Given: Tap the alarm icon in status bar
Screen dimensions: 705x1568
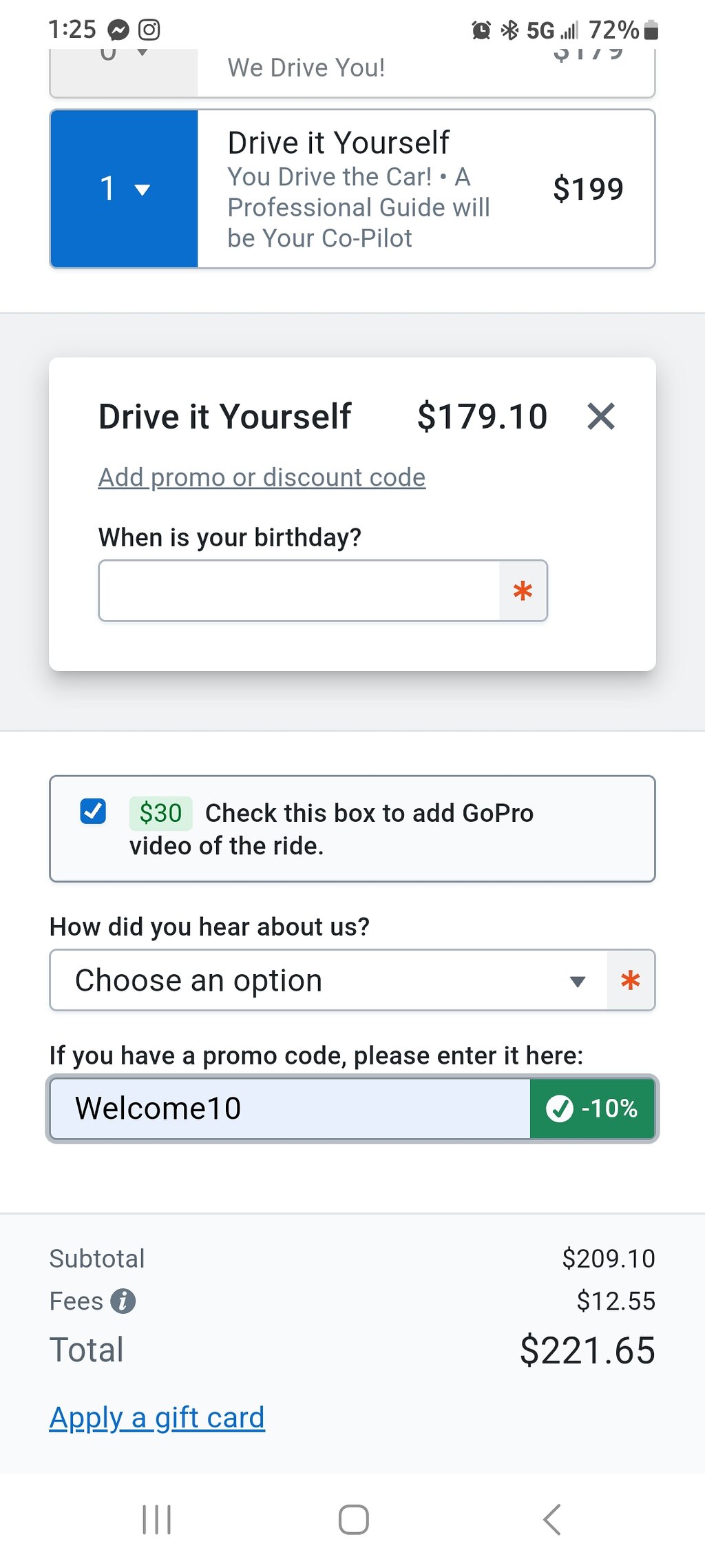Looking at the screenshot, I should 481,30.
